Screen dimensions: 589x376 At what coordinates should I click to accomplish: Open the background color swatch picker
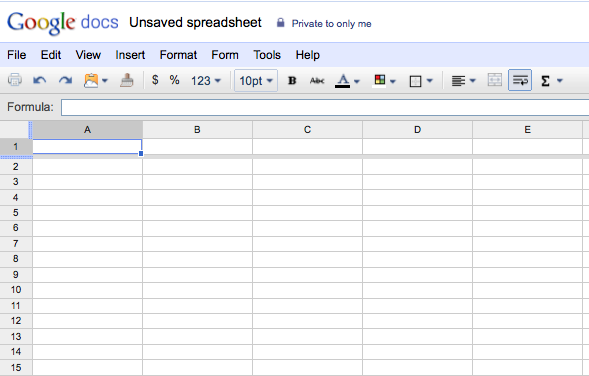point(384,80)
